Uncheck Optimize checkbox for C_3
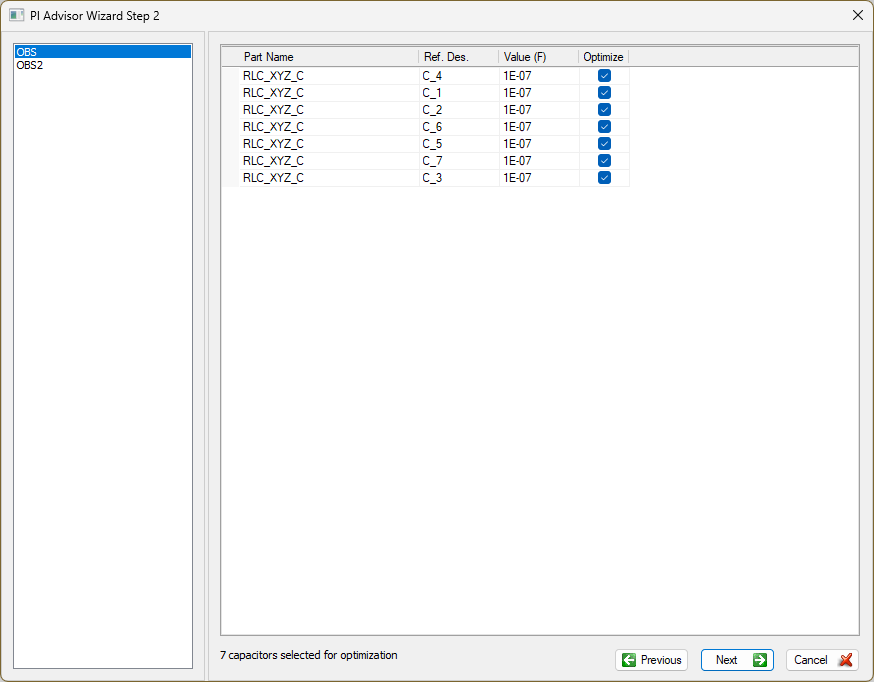Image resolution: width=874 pixels, height=682 pixels. 604,178
